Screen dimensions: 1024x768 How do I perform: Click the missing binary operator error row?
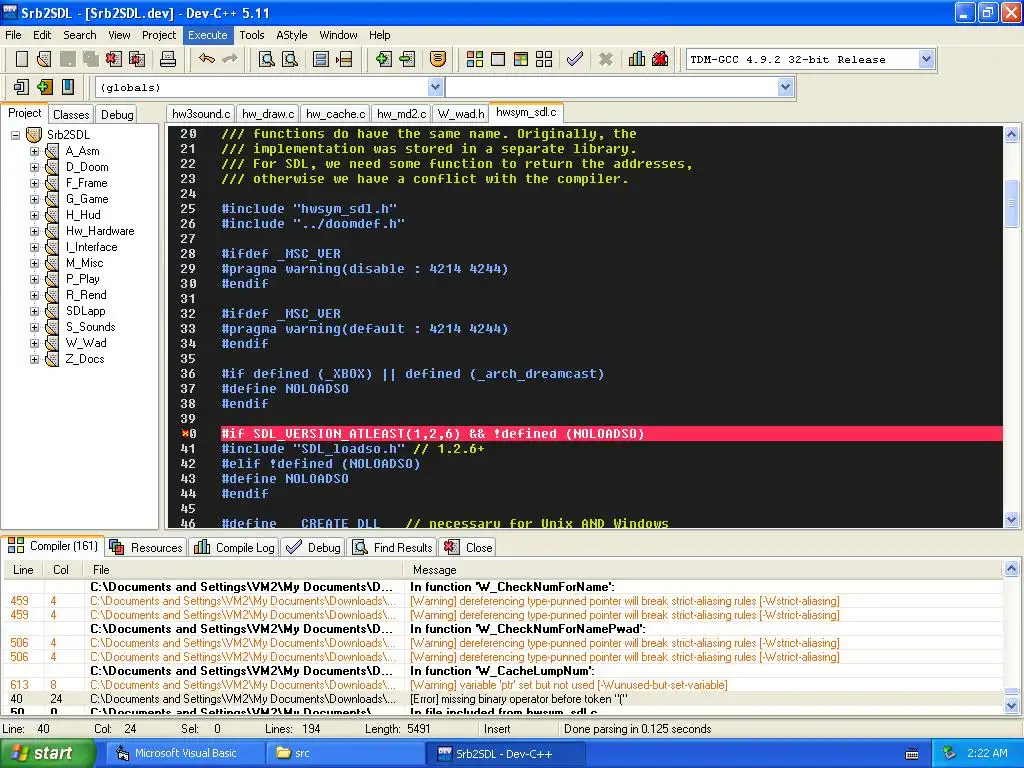pyautogui.click(x=503, y=699)
